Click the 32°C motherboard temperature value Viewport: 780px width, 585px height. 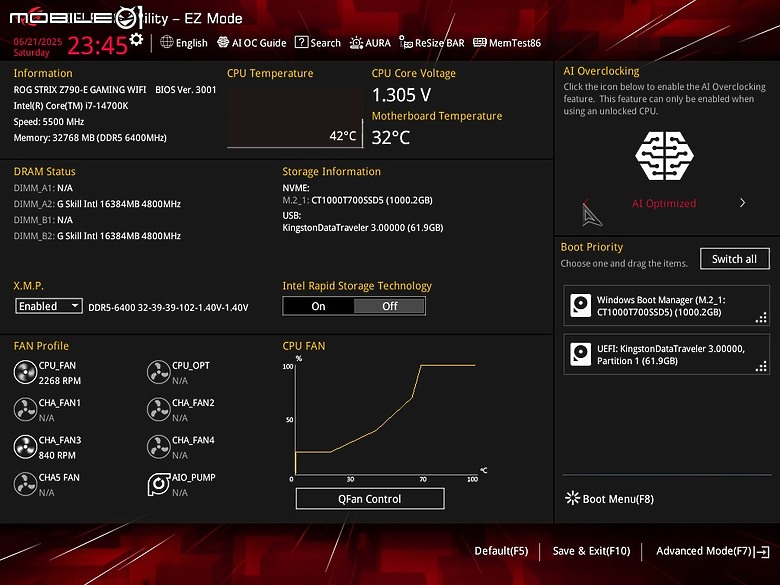tap(390, 137)
